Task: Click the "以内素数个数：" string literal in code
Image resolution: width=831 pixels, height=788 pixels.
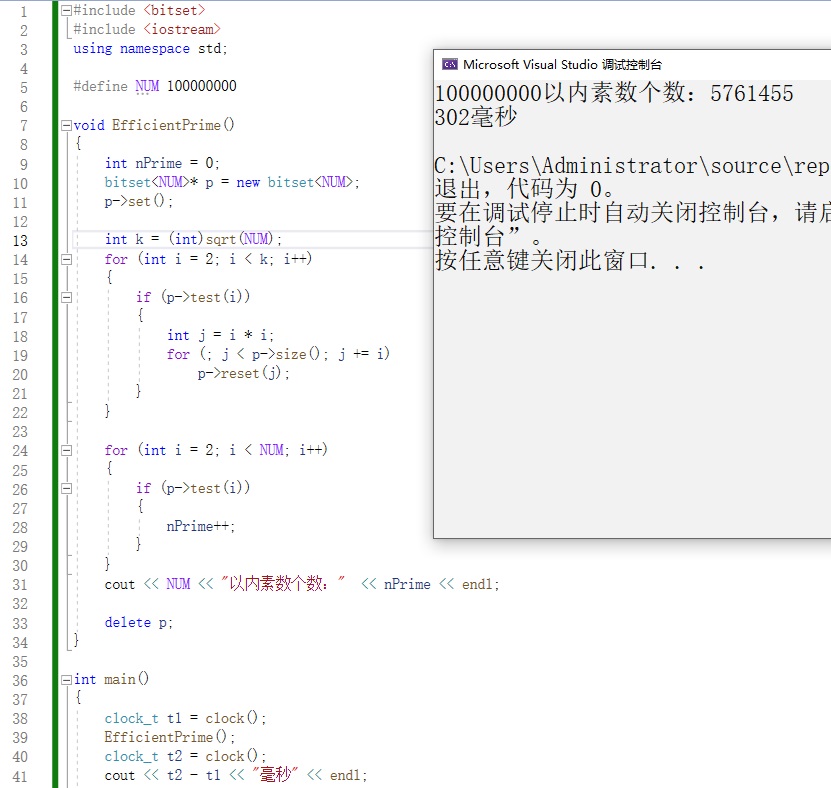Action: pyautogui.click(x=283, y=583)
